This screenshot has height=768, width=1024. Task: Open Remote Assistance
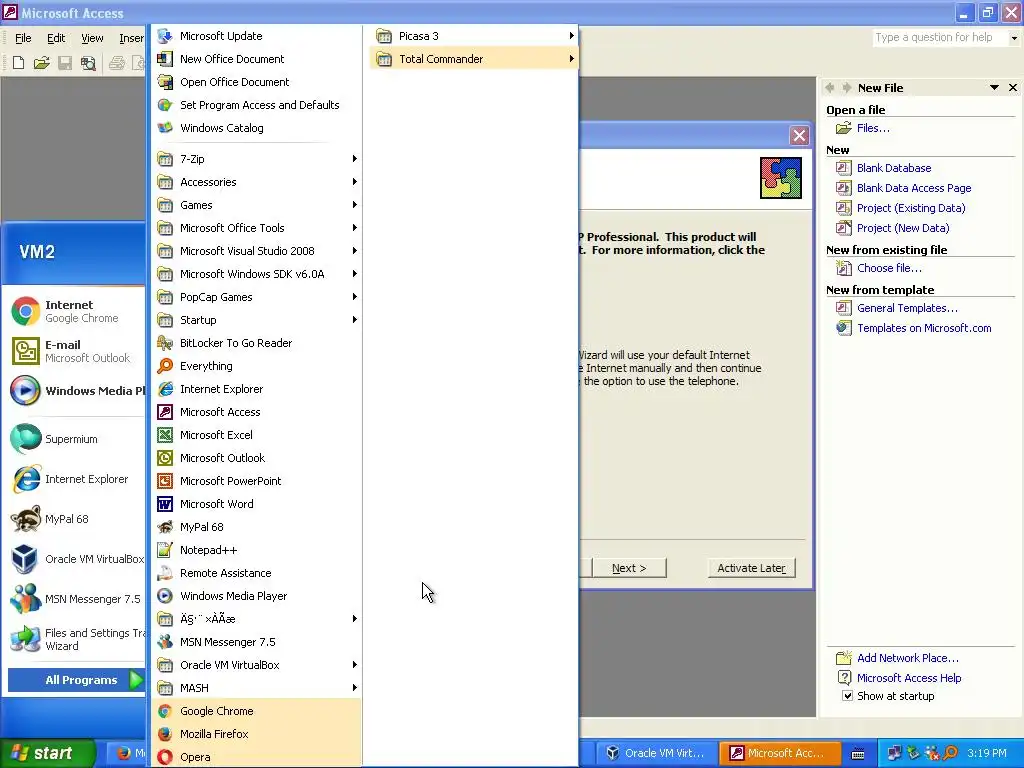click(257, 573)
